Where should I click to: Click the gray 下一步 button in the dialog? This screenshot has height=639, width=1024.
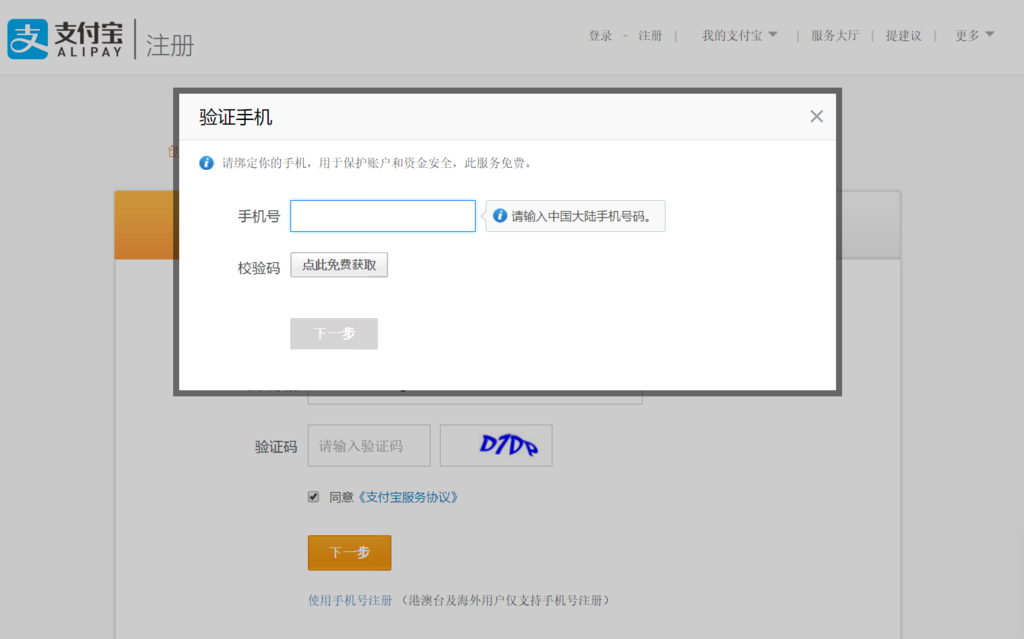[x=334, y=333]
